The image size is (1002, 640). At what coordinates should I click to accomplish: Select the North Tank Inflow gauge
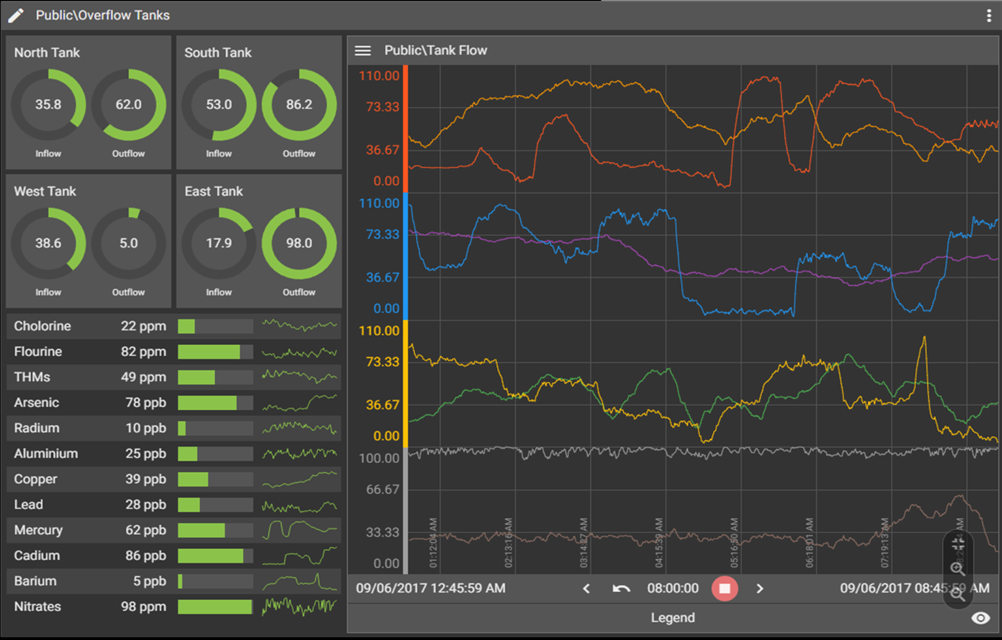pos(48,105)
